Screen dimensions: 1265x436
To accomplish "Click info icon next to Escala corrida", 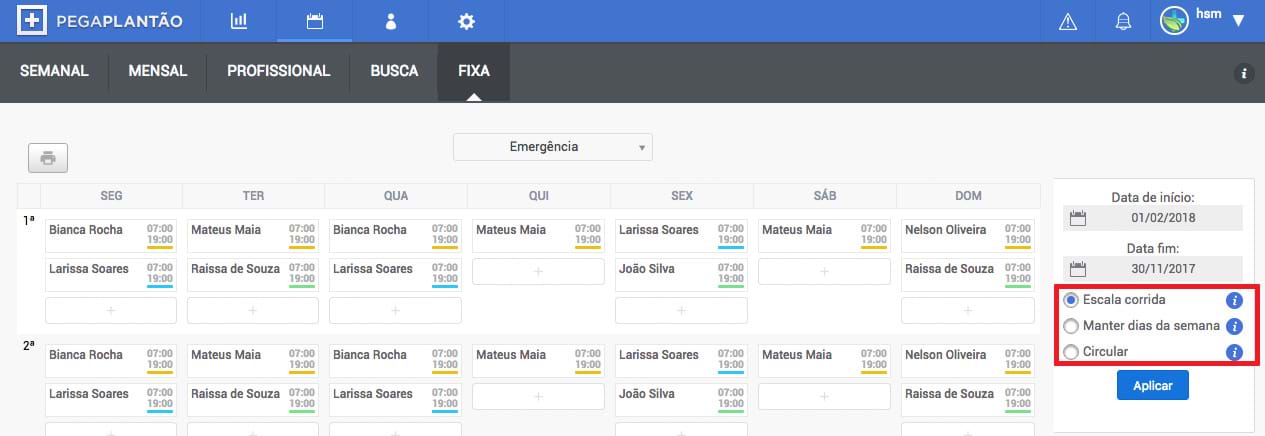I will coord(1234,300).
